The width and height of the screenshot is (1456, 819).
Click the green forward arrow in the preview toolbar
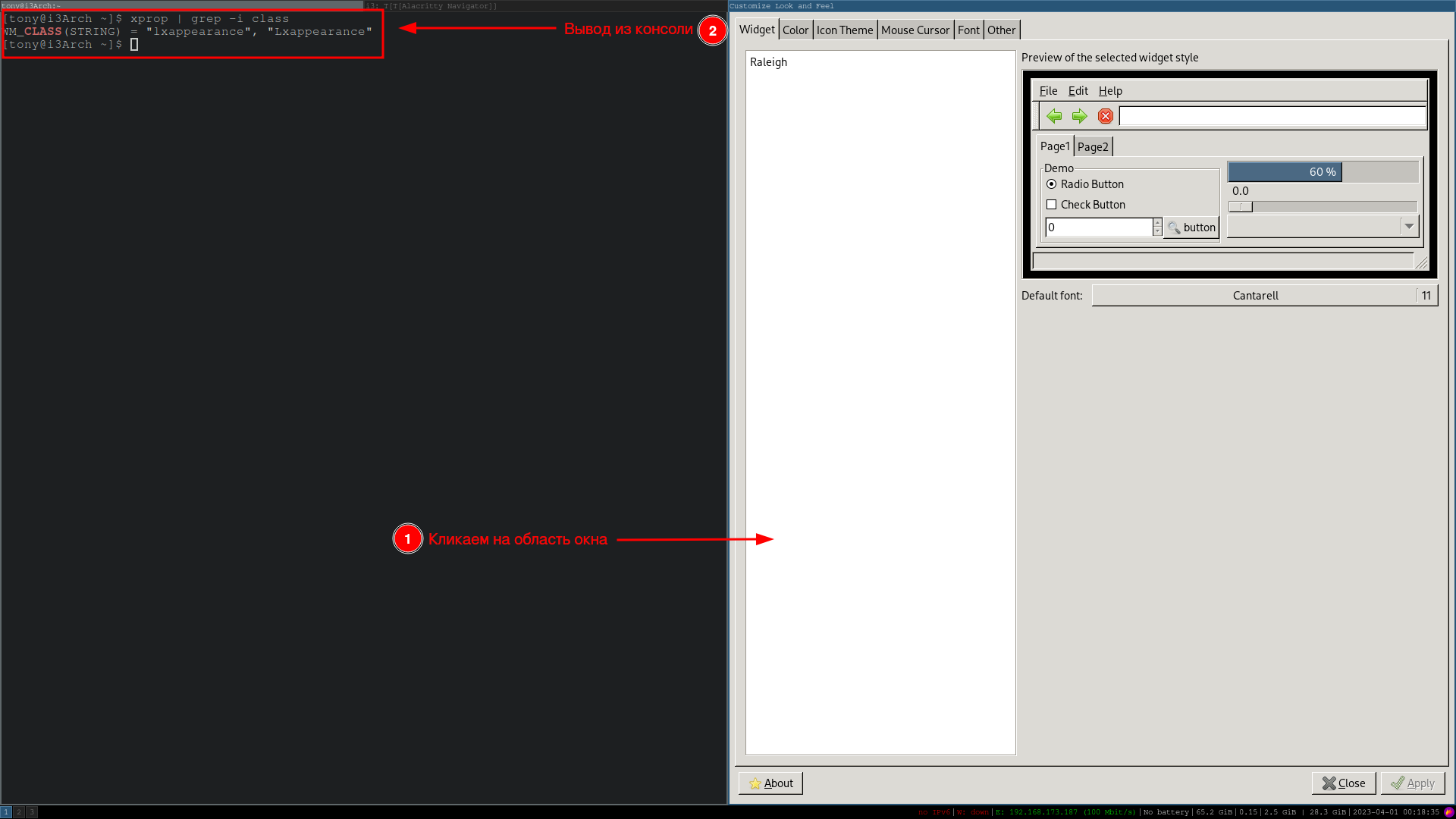(1079, 116)
